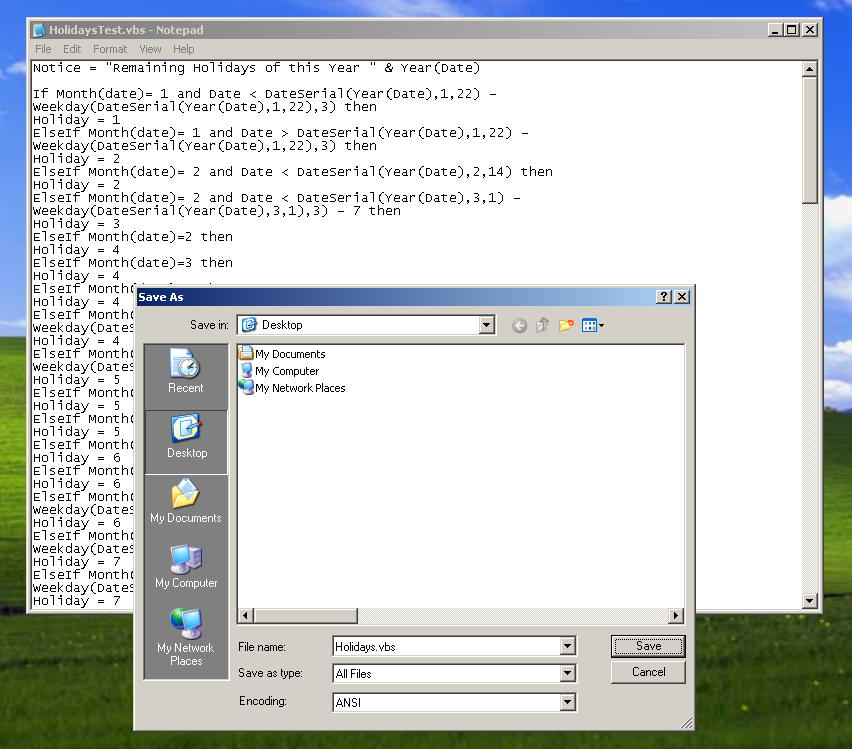Click the file list horizontal scrollbar thumb
This screenshot has height=749, width=852.
(x=306, y=615)
